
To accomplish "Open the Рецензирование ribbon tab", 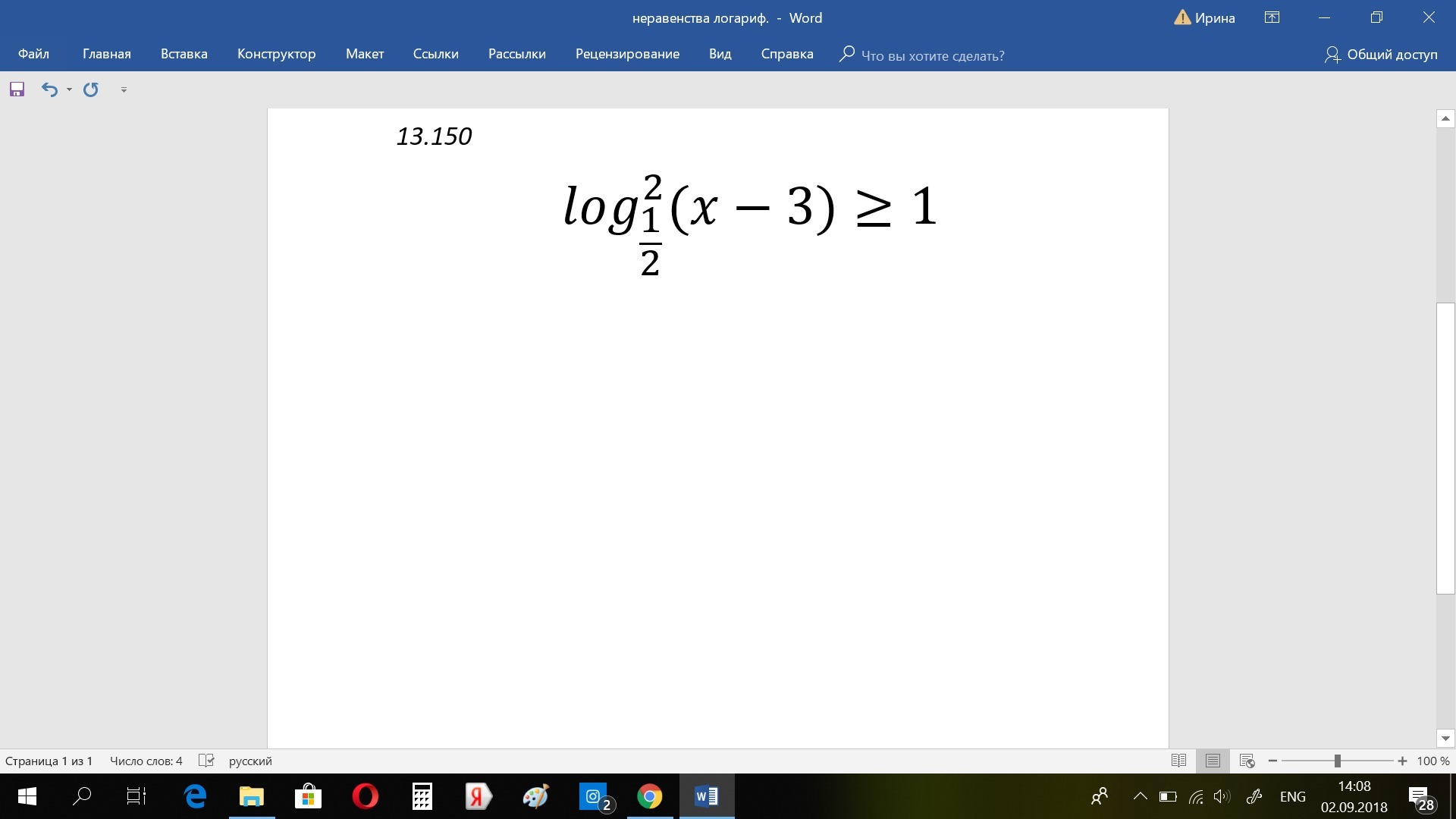I will click(627, 54).
